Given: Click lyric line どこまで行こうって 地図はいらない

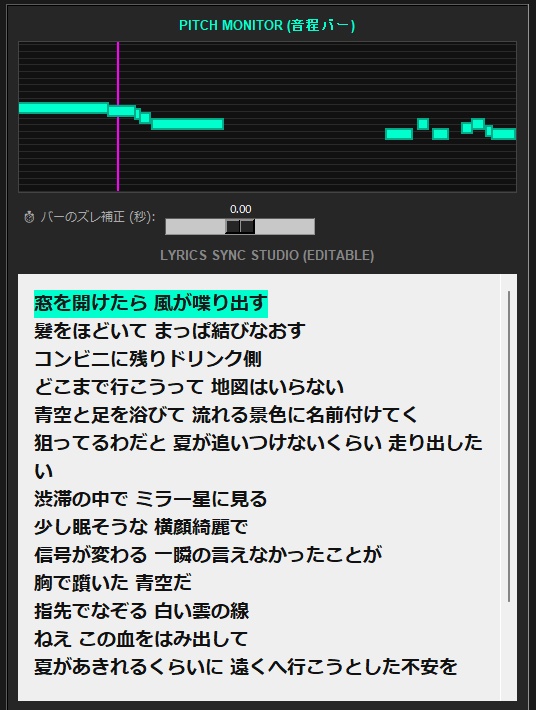Looking at the screenshot, I should point(189,387).
